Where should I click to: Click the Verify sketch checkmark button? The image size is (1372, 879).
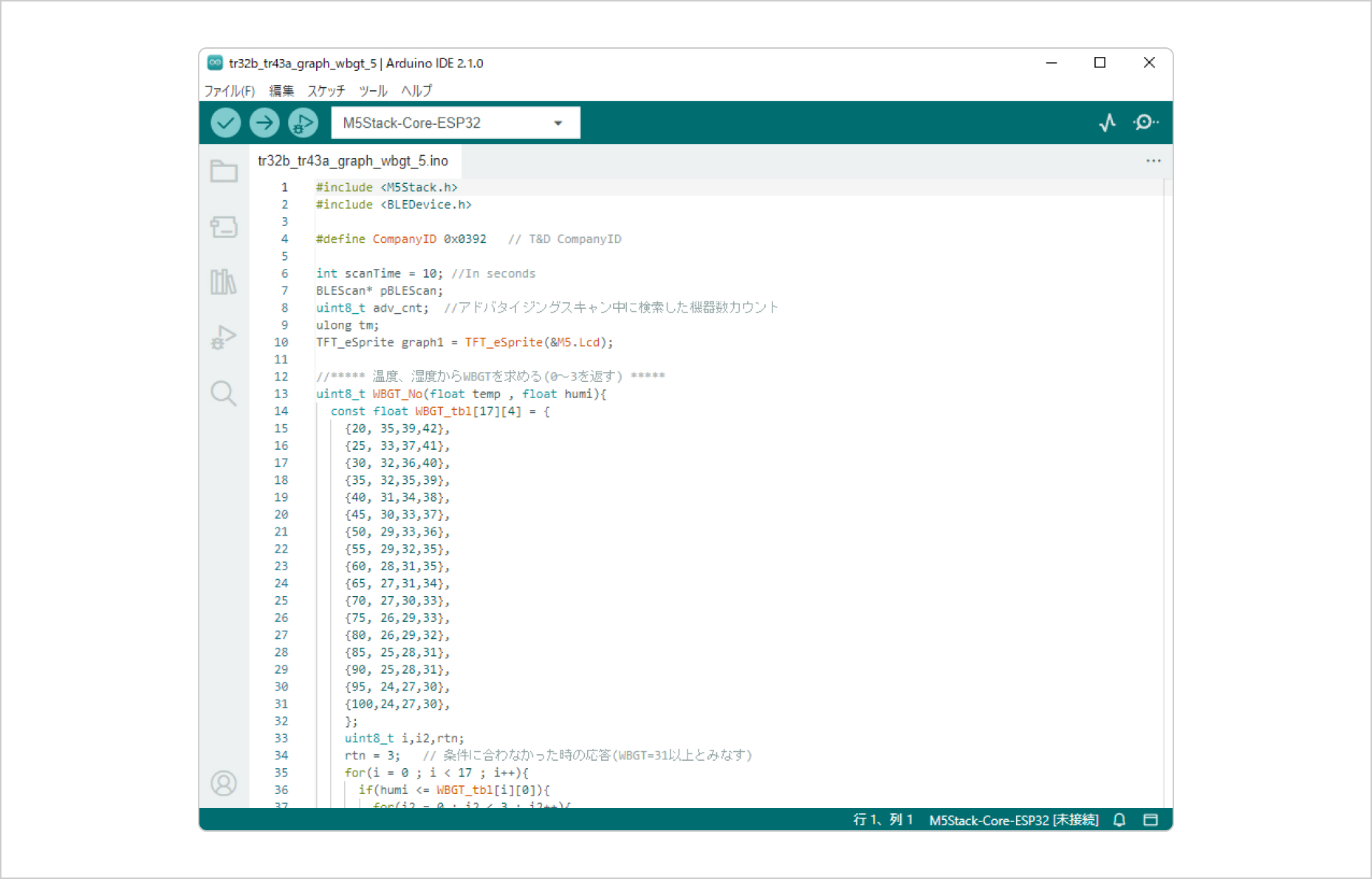tap(225, 123)
